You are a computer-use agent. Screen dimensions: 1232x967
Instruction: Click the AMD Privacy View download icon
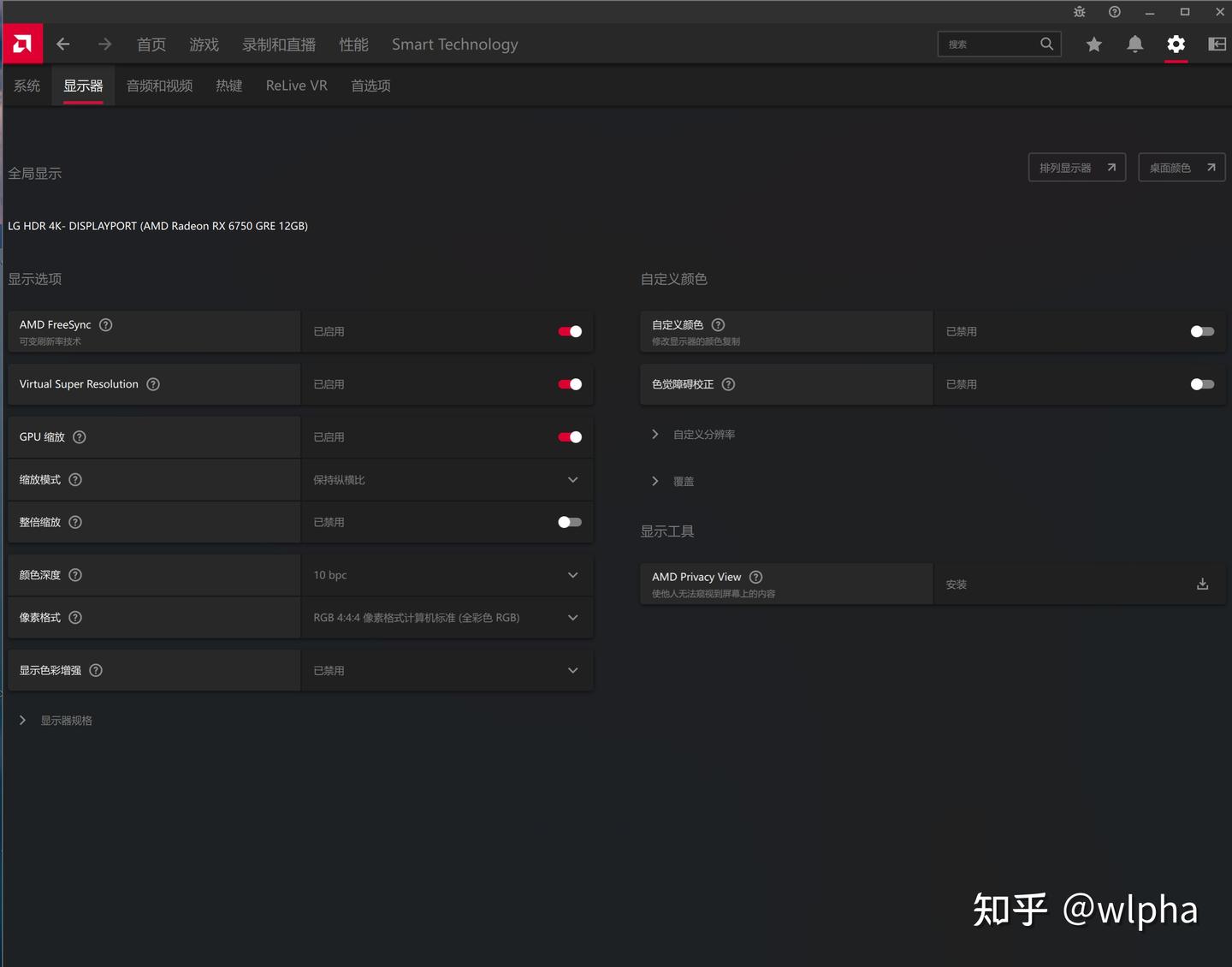[1202, 584]
